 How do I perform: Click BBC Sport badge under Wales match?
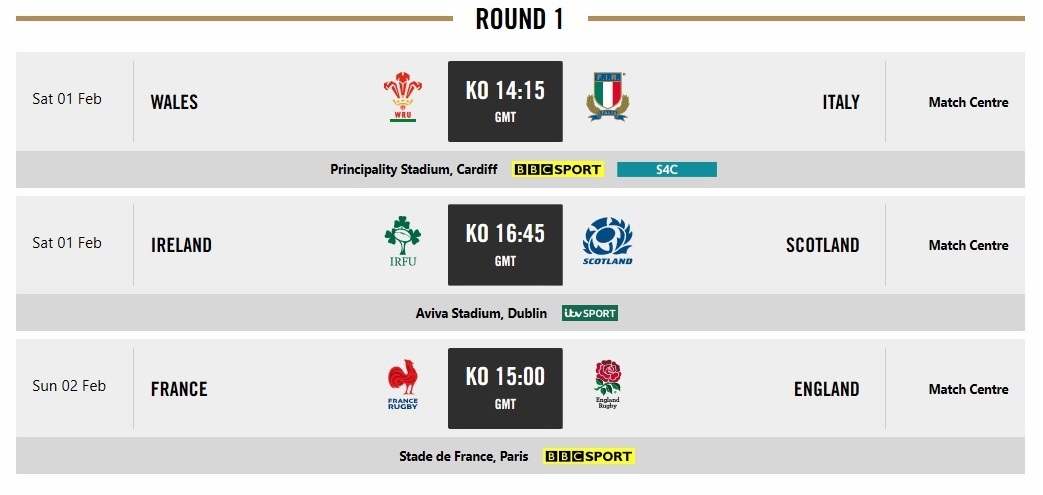coord(558,170)
